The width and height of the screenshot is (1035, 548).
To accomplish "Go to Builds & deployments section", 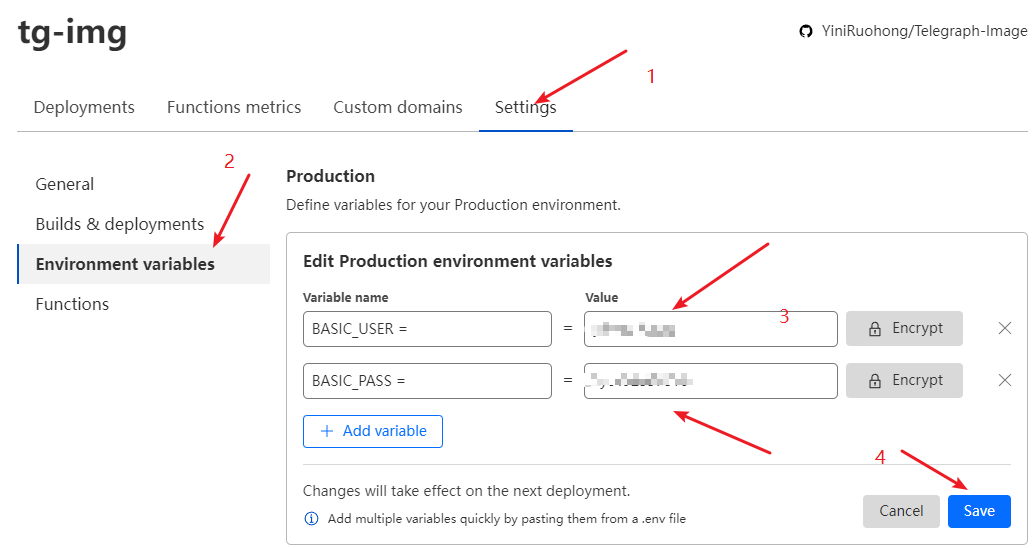I will pos(120,224).
